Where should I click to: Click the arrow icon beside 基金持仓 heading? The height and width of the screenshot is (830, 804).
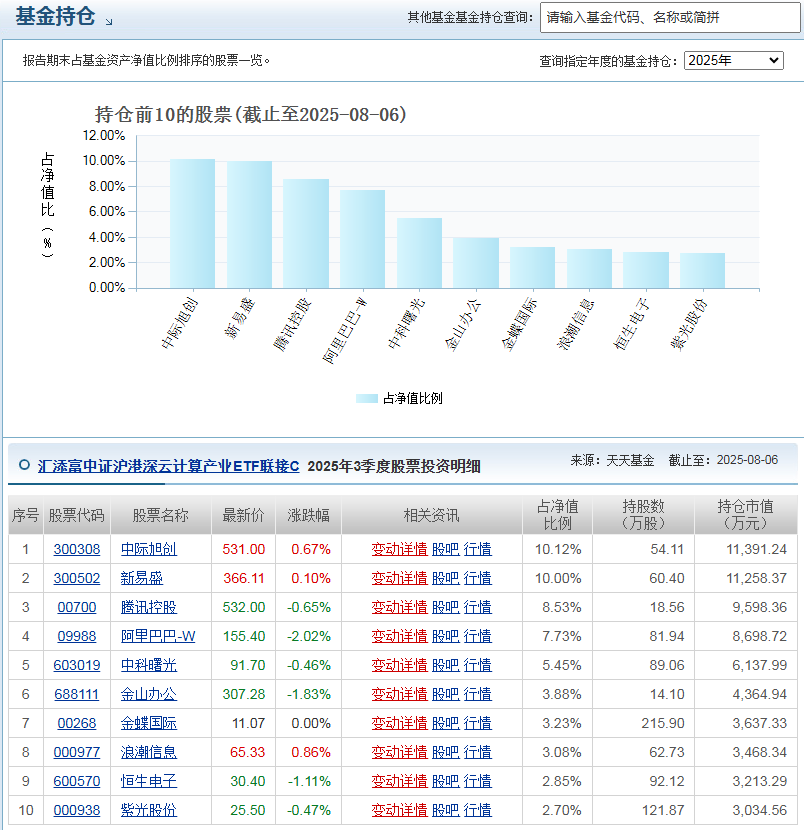[109, 21]
